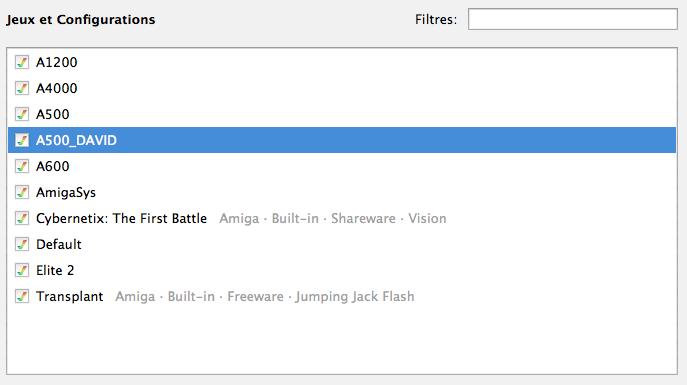Select the A1200 configuration
Screen dimensions: 687x385
click(x=342, y=62)
